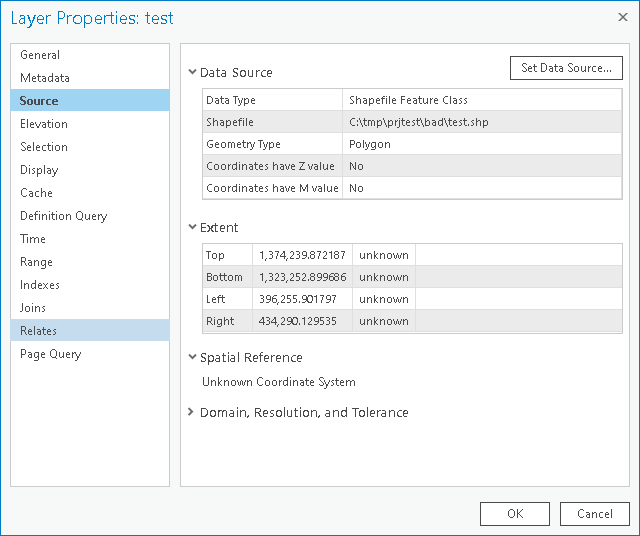Image resolution: width=640 pixels, height=536 pixels.
Task: Click the Shapefile path value cell
Action: (x=482, y=122)
